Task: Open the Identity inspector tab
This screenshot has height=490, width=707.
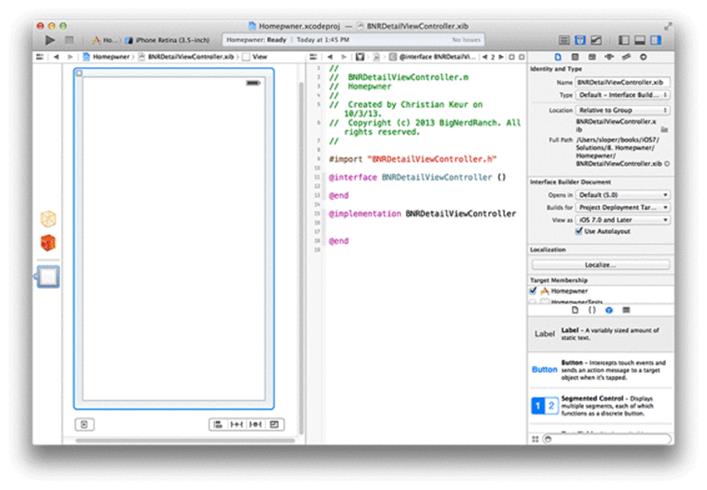Action: 592,57
